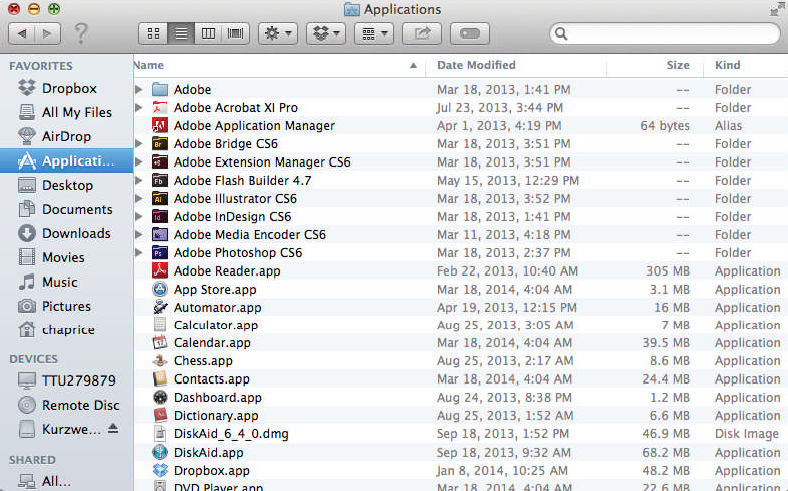Sort by Date Modified column header
The image size is (788, 491).
coord(516,65)
